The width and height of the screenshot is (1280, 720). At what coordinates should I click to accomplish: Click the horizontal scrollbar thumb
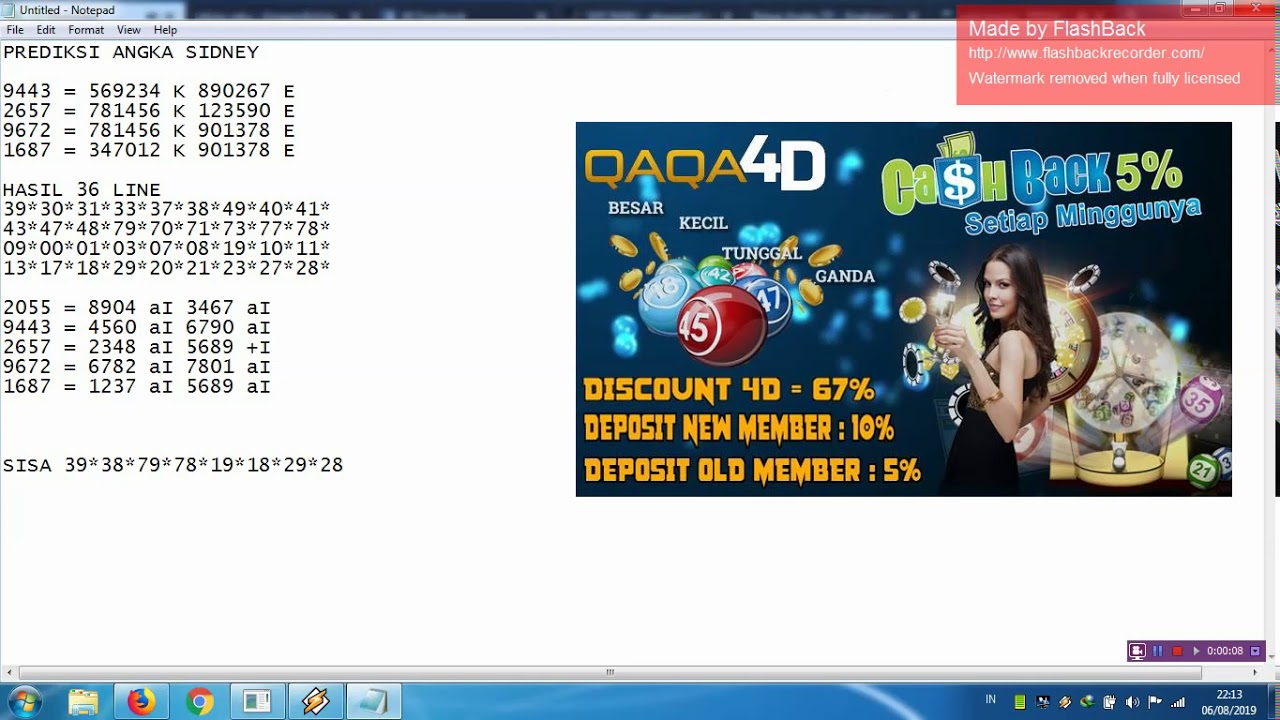point(610,672)
